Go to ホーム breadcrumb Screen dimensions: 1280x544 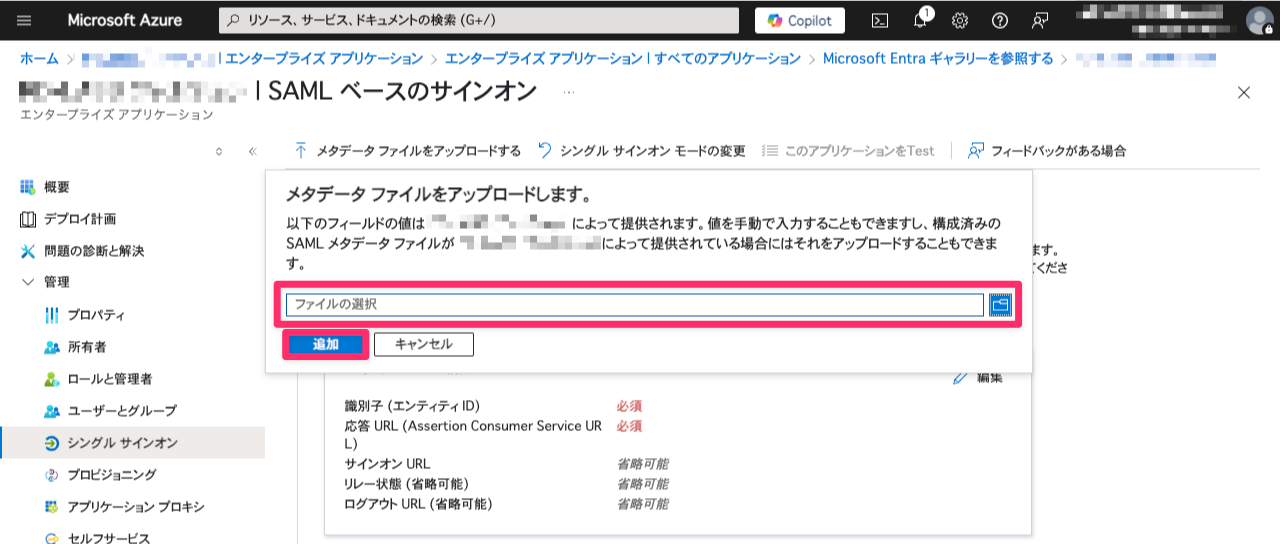[39, 59]
